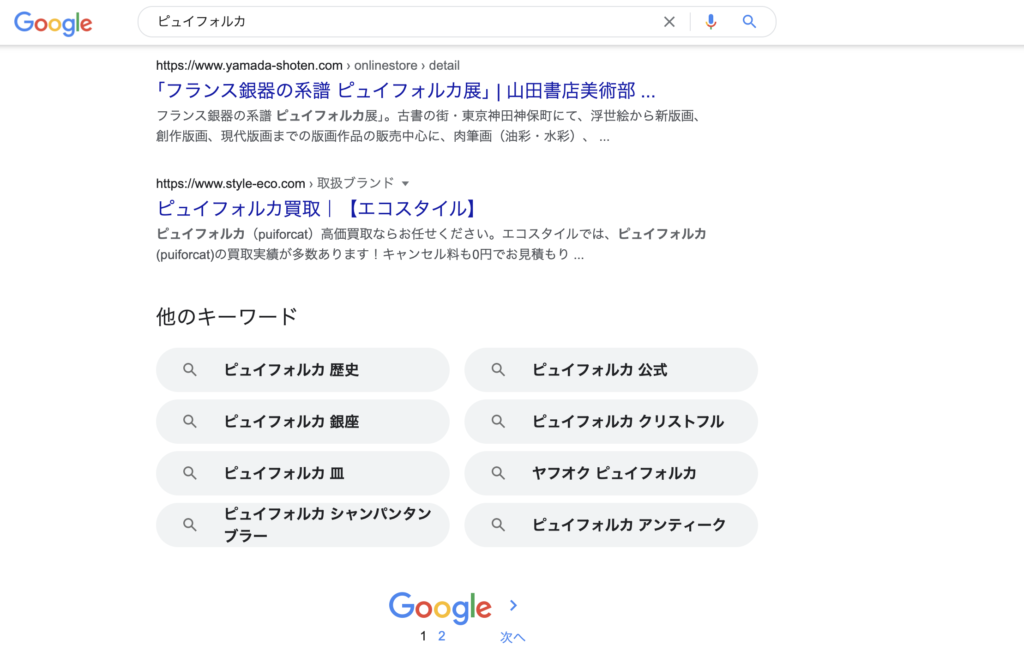Click the Google logo in the pagination footer

(x=440, y=607)
